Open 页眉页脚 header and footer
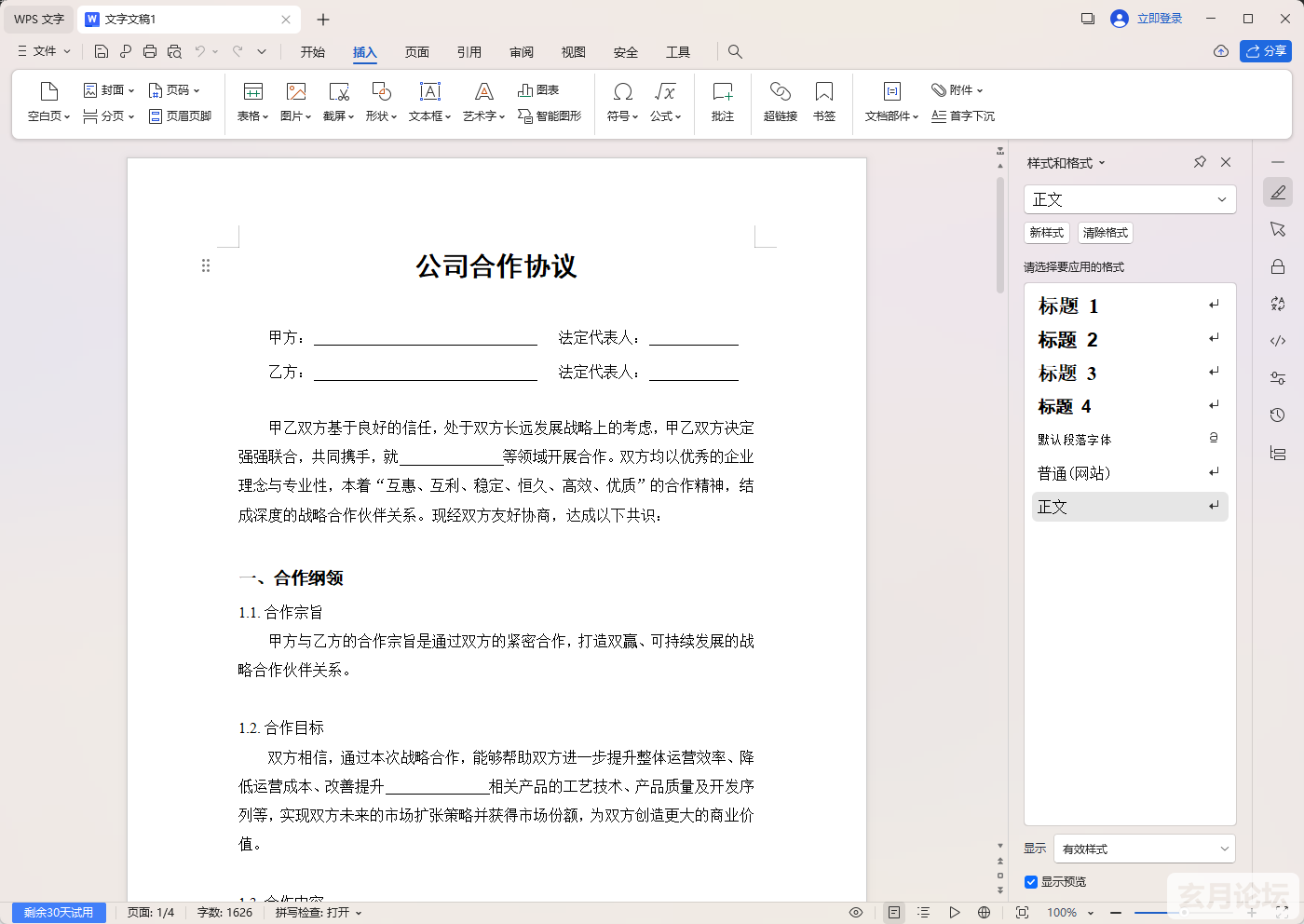This screenshot has height=924, width=1304. [181, 116]
